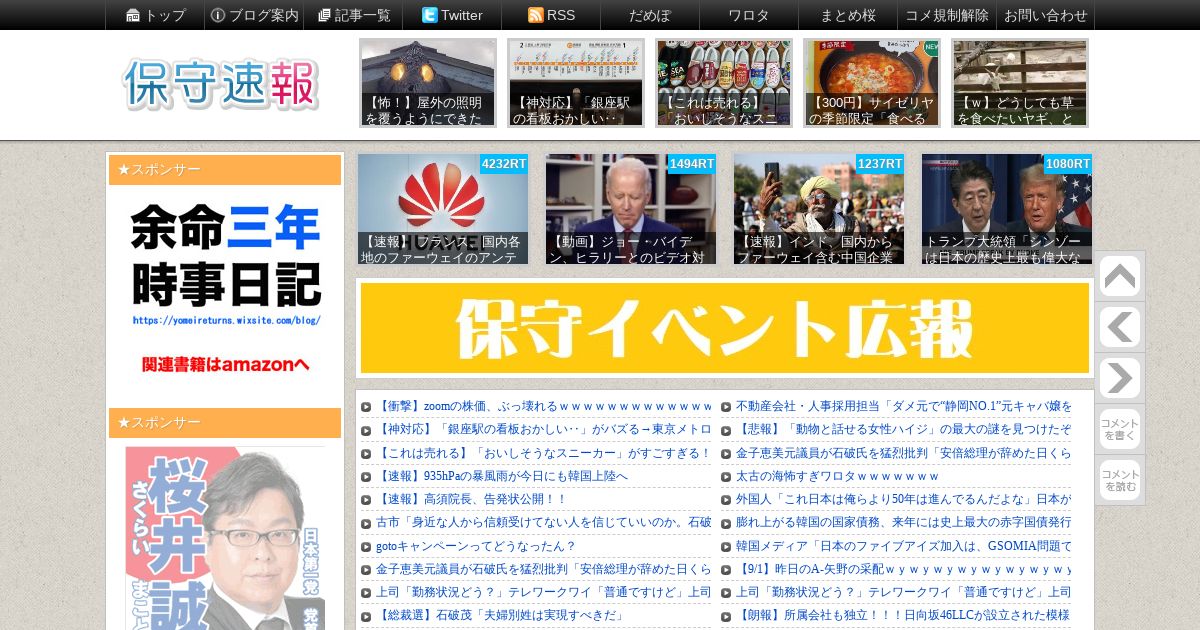Screen dimensions: 1200x630
Task: Click the orange RSS icon in navbar
Action: 536,15
